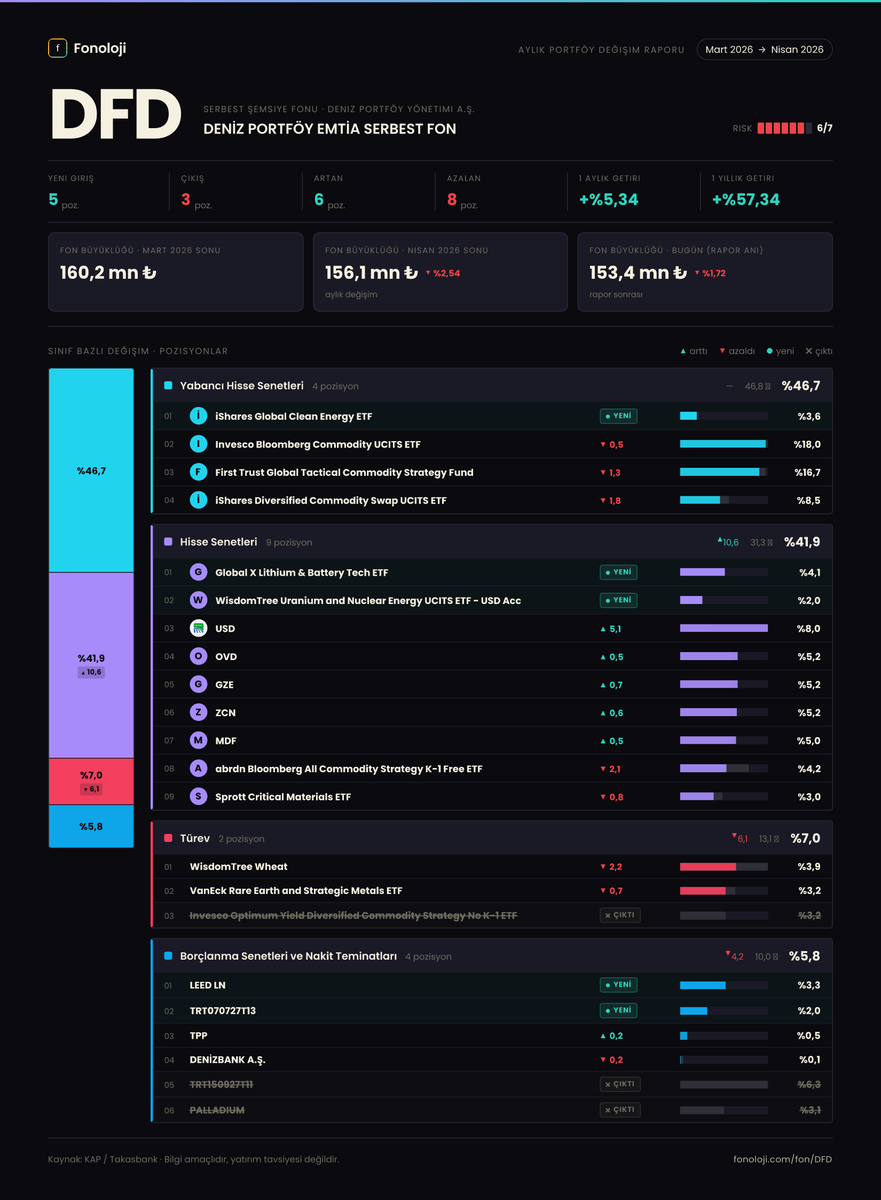The width and height of the screenshot is (881, 1200).
Task: Click the large 'DFD' fund code
Action: click(x=115, y=114)
